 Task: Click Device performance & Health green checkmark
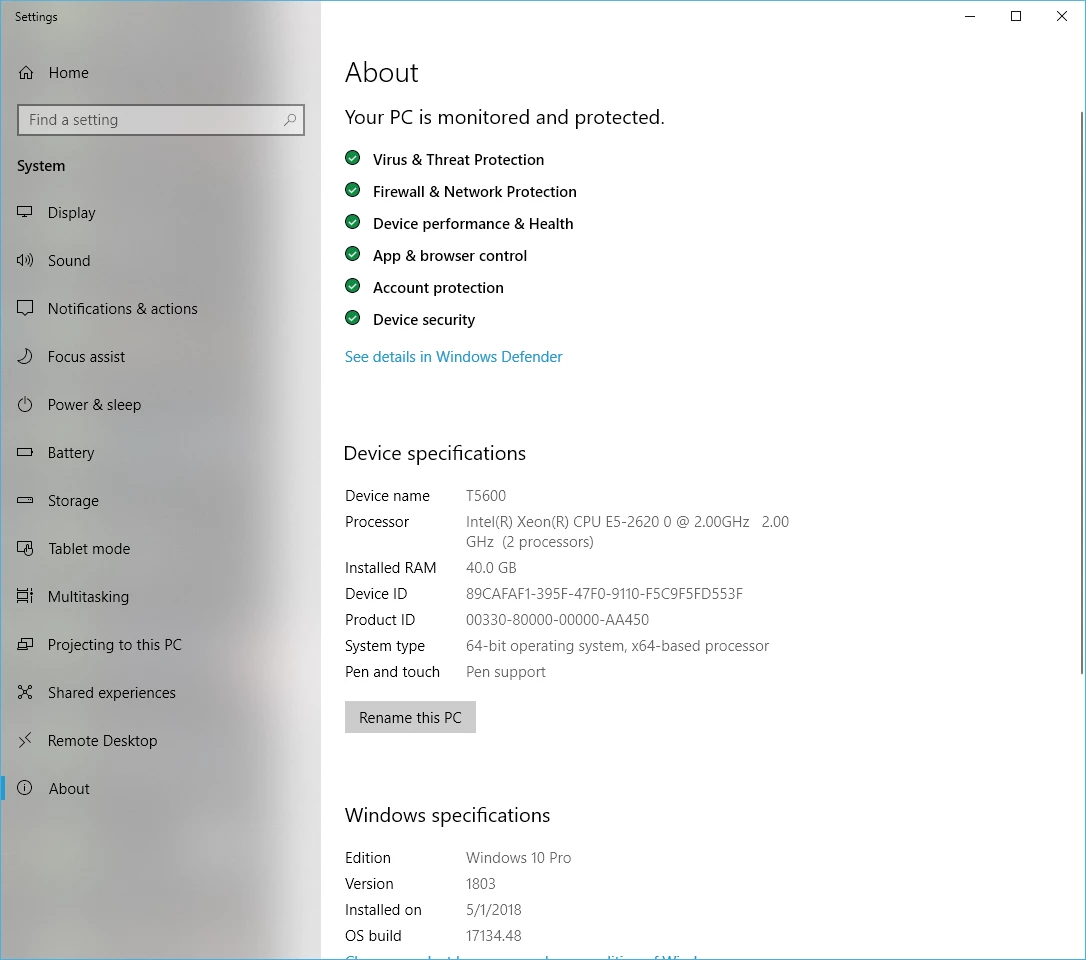point(353,222)
